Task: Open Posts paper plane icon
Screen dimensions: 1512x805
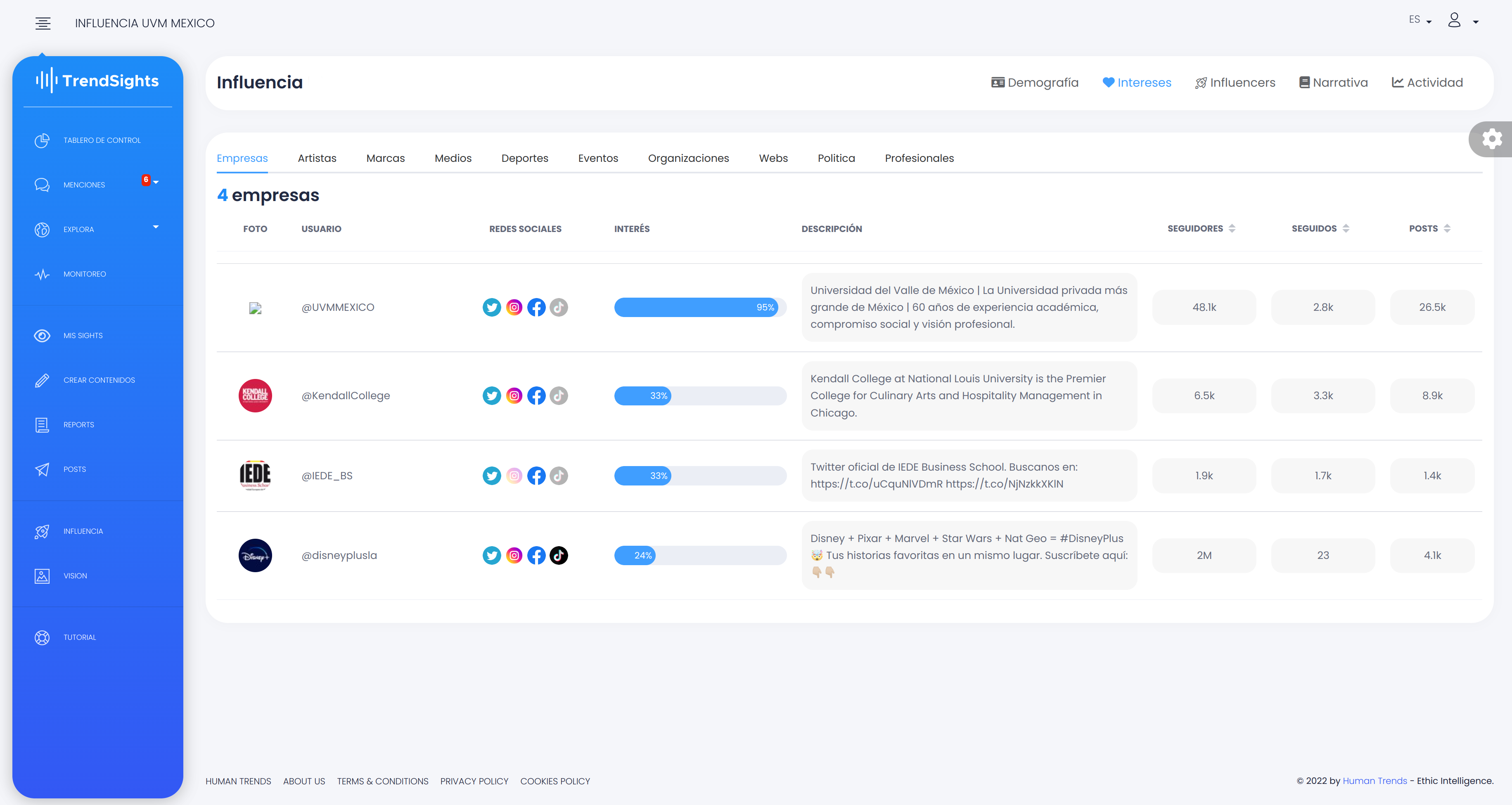Action: (42, 469)
